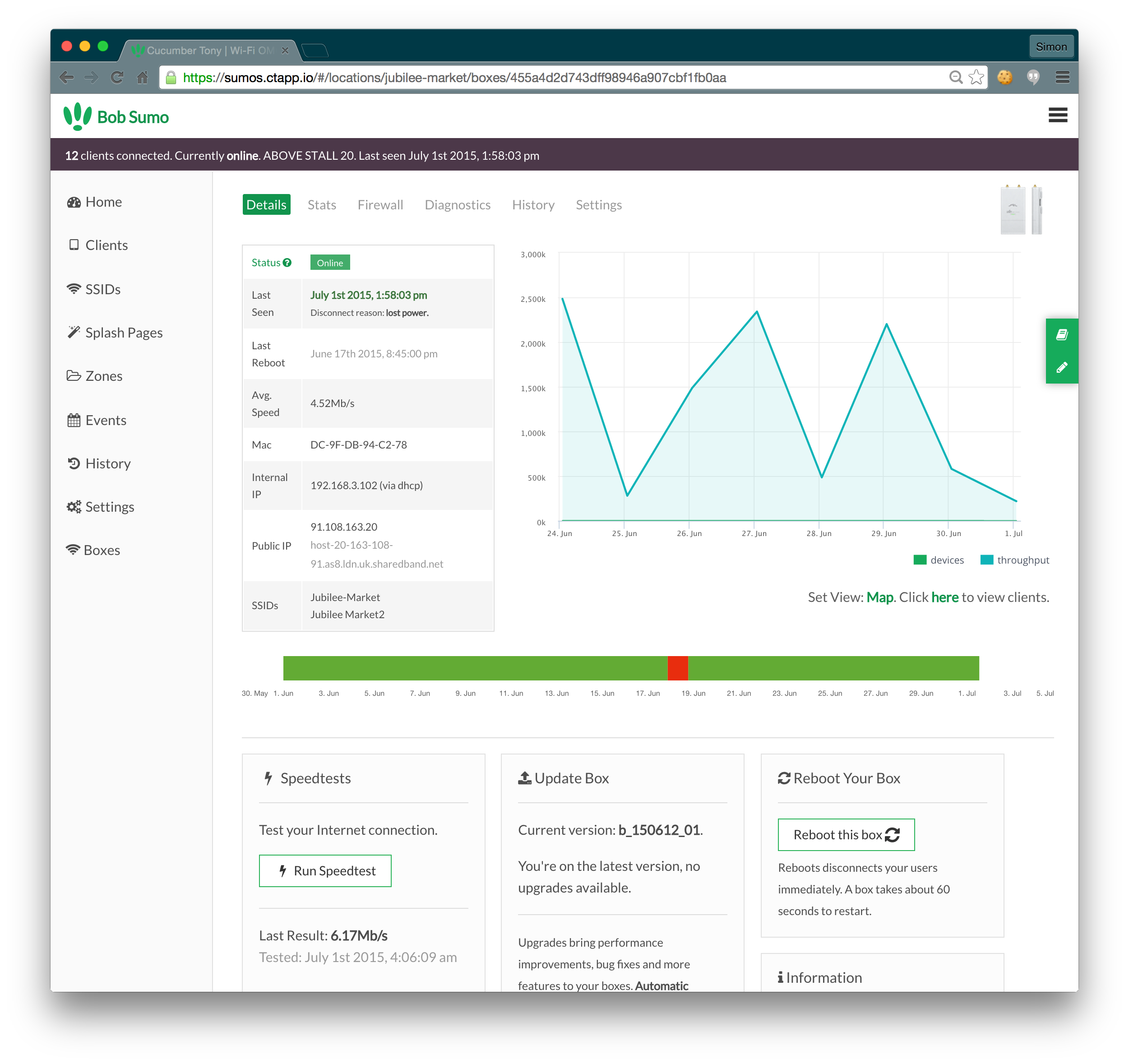
Task: Click the green book icon on right edge
Action: [1061, 334]
